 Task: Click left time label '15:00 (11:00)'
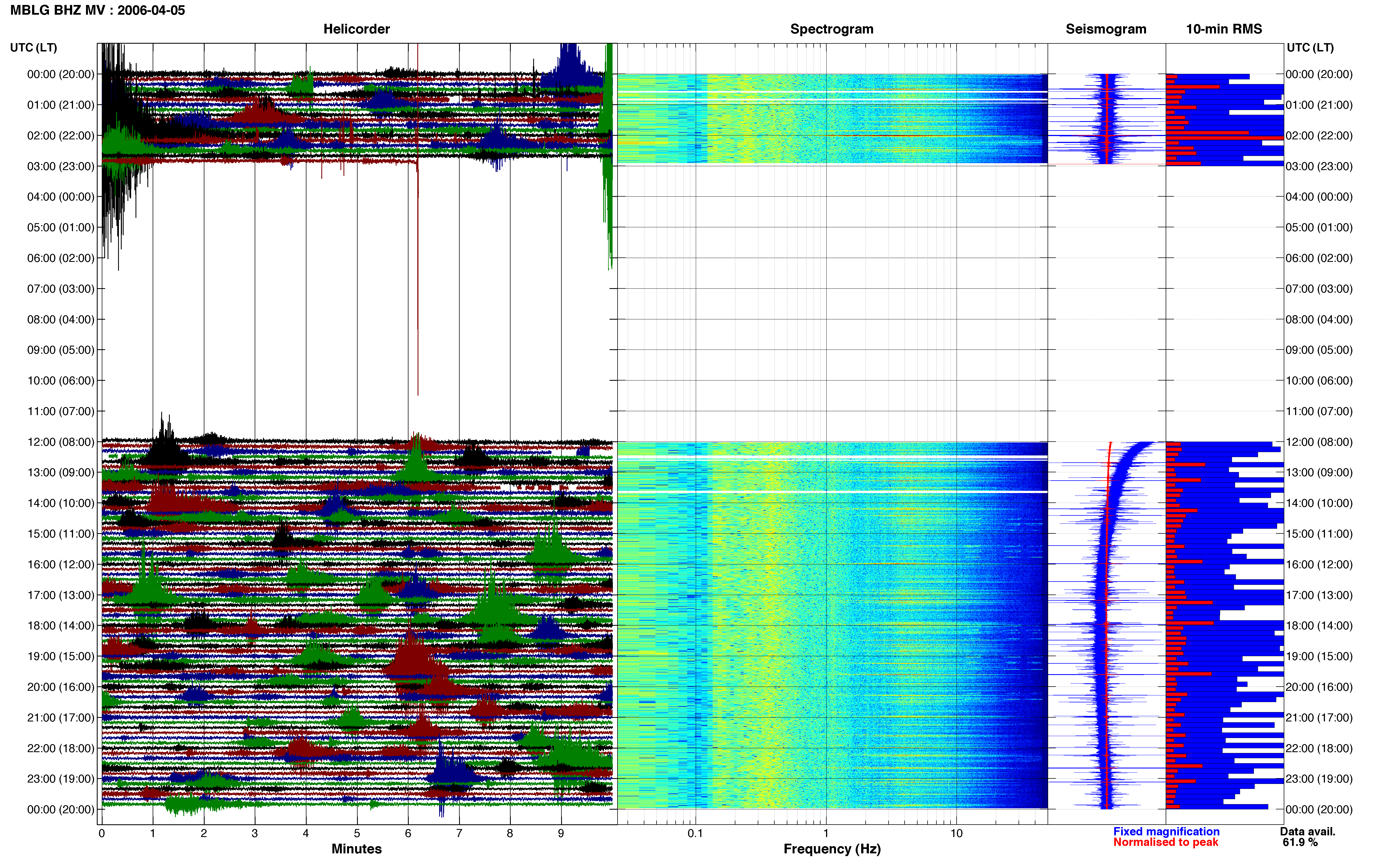tap(61, 534)
